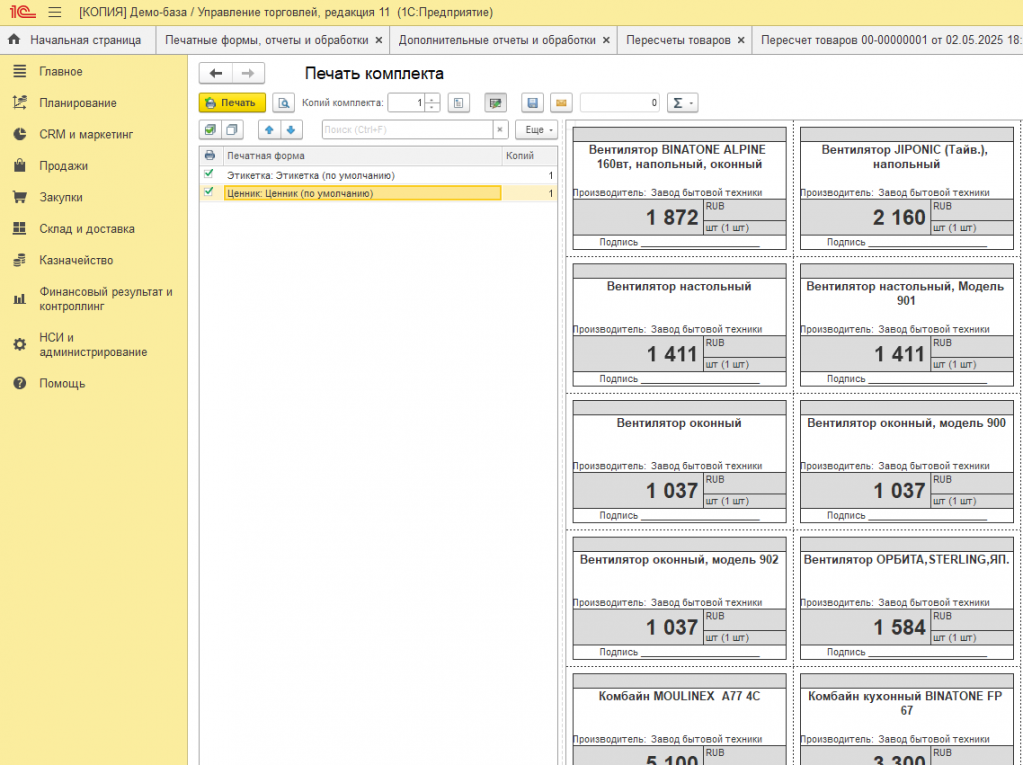Open НСИ и администрирование section

pyautogui.click(x=93, y=344)
